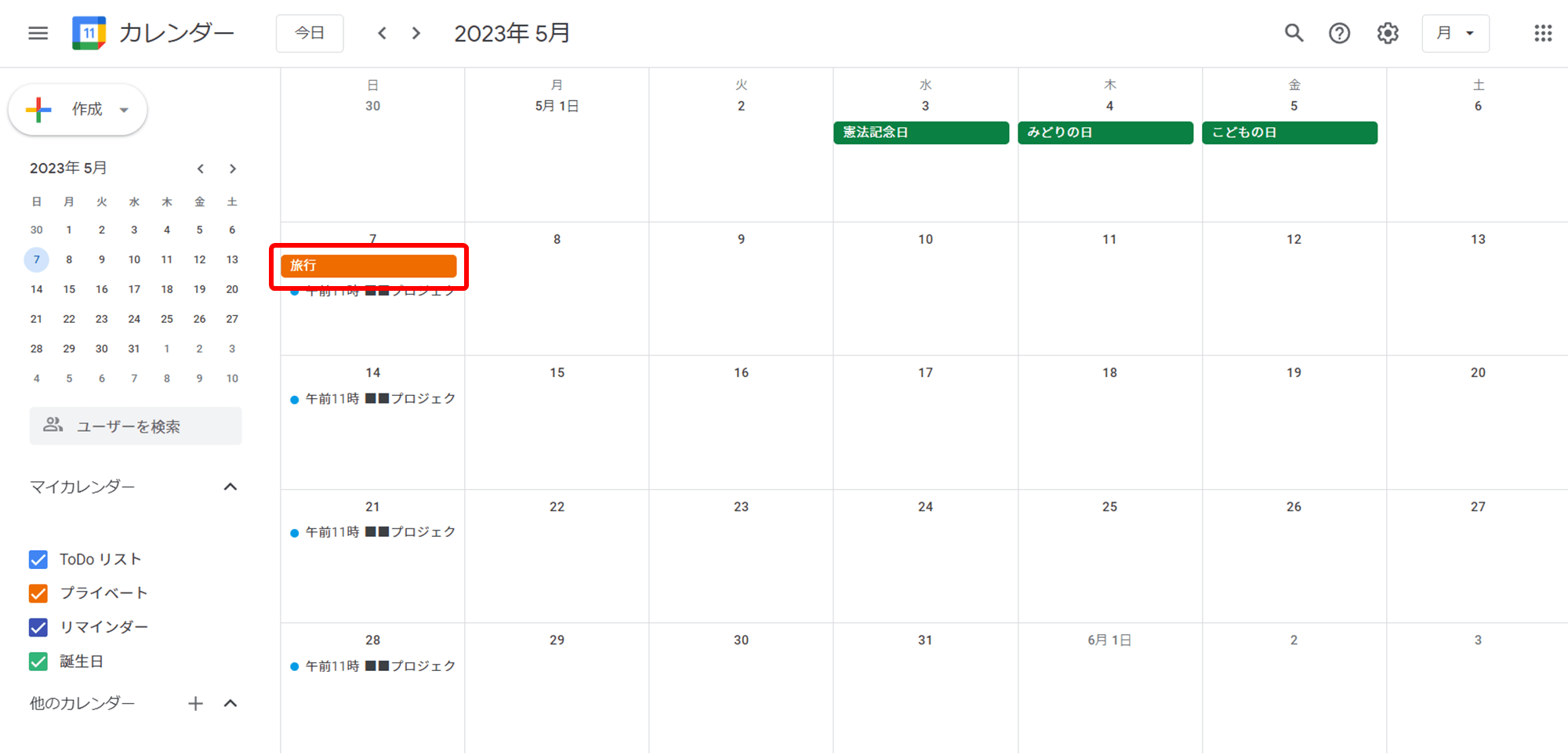
Task: Open the みどりの日 holiday event
Action: [1105, 132]
